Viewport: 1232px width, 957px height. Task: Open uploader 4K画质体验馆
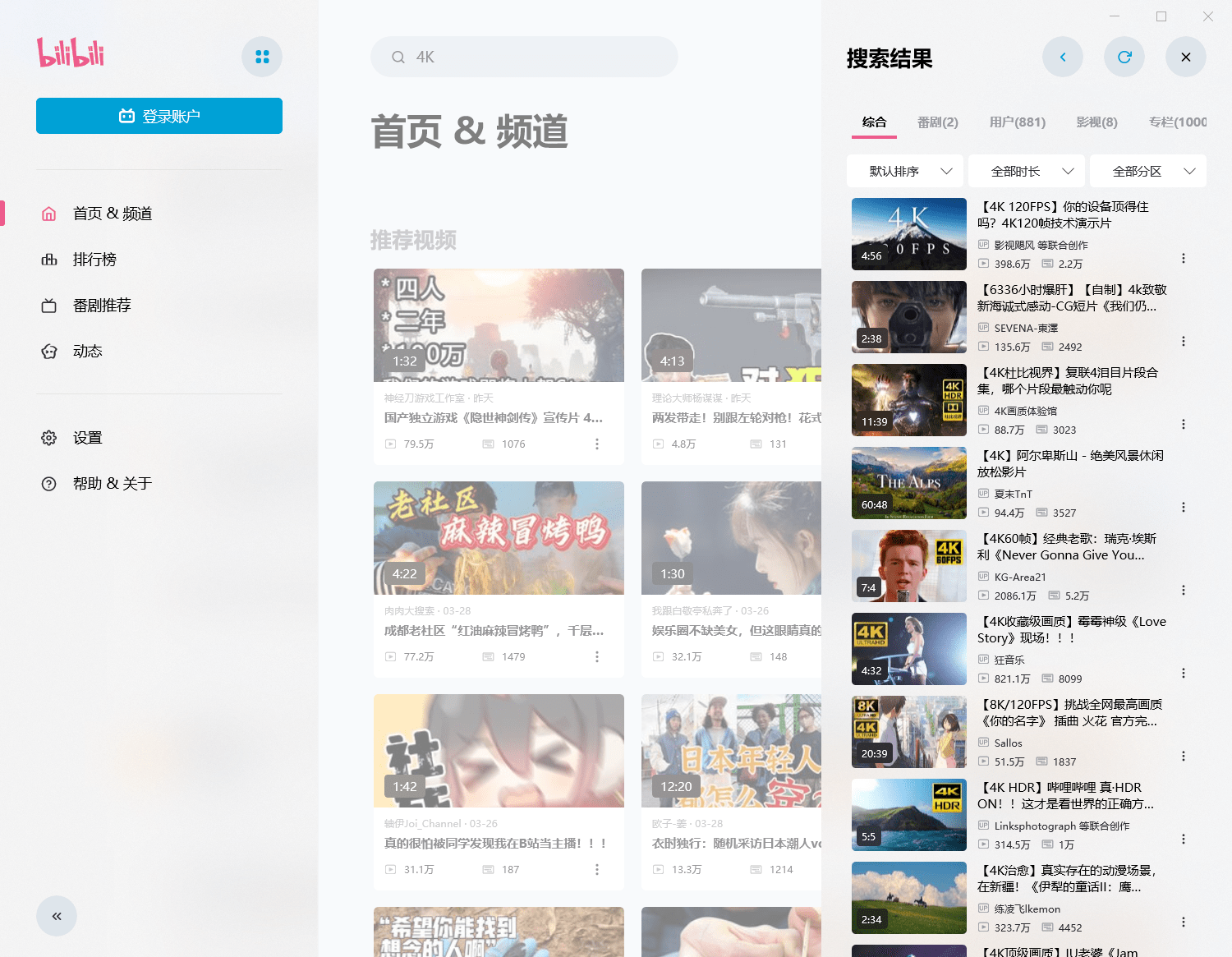pos(1026,411)
